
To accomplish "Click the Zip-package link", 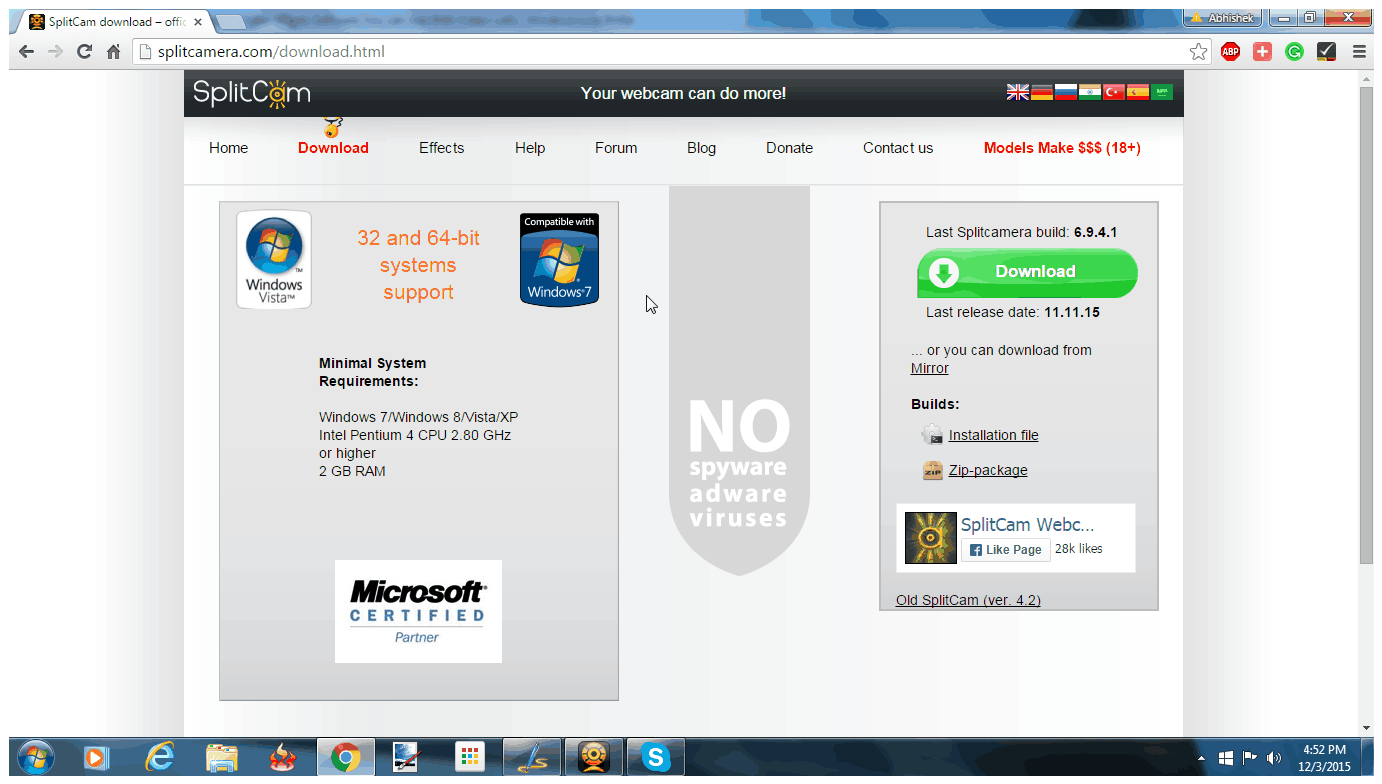I will 988,470.
